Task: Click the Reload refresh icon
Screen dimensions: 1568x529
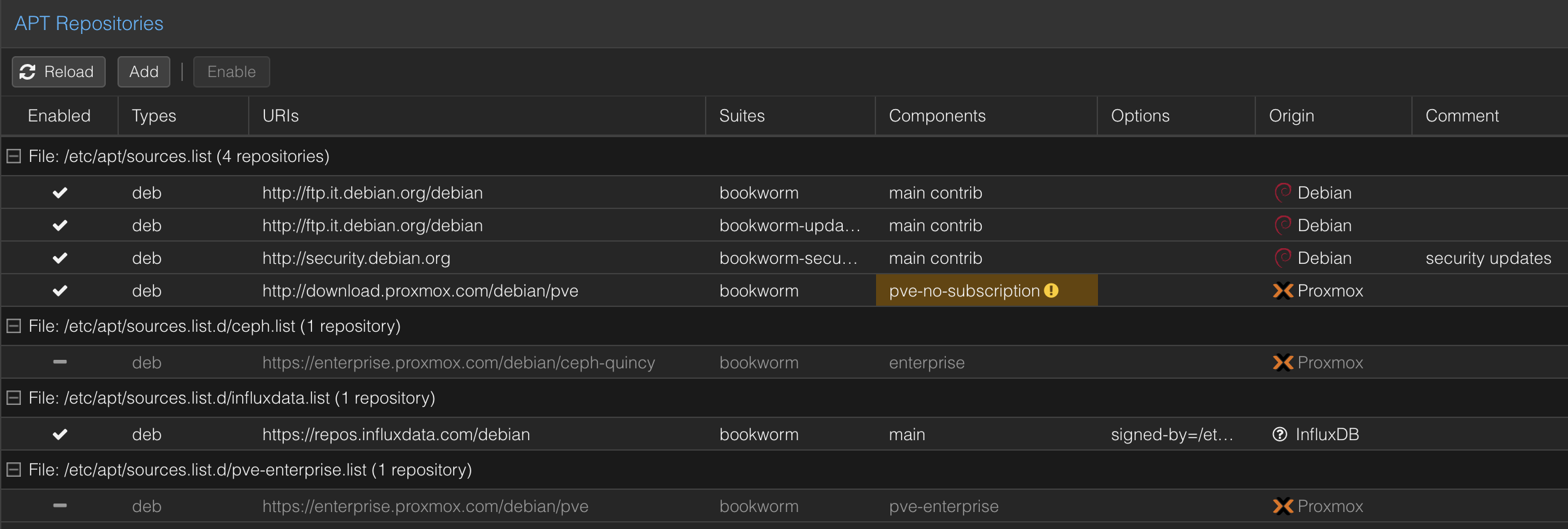Action: (x=27, y=72)
